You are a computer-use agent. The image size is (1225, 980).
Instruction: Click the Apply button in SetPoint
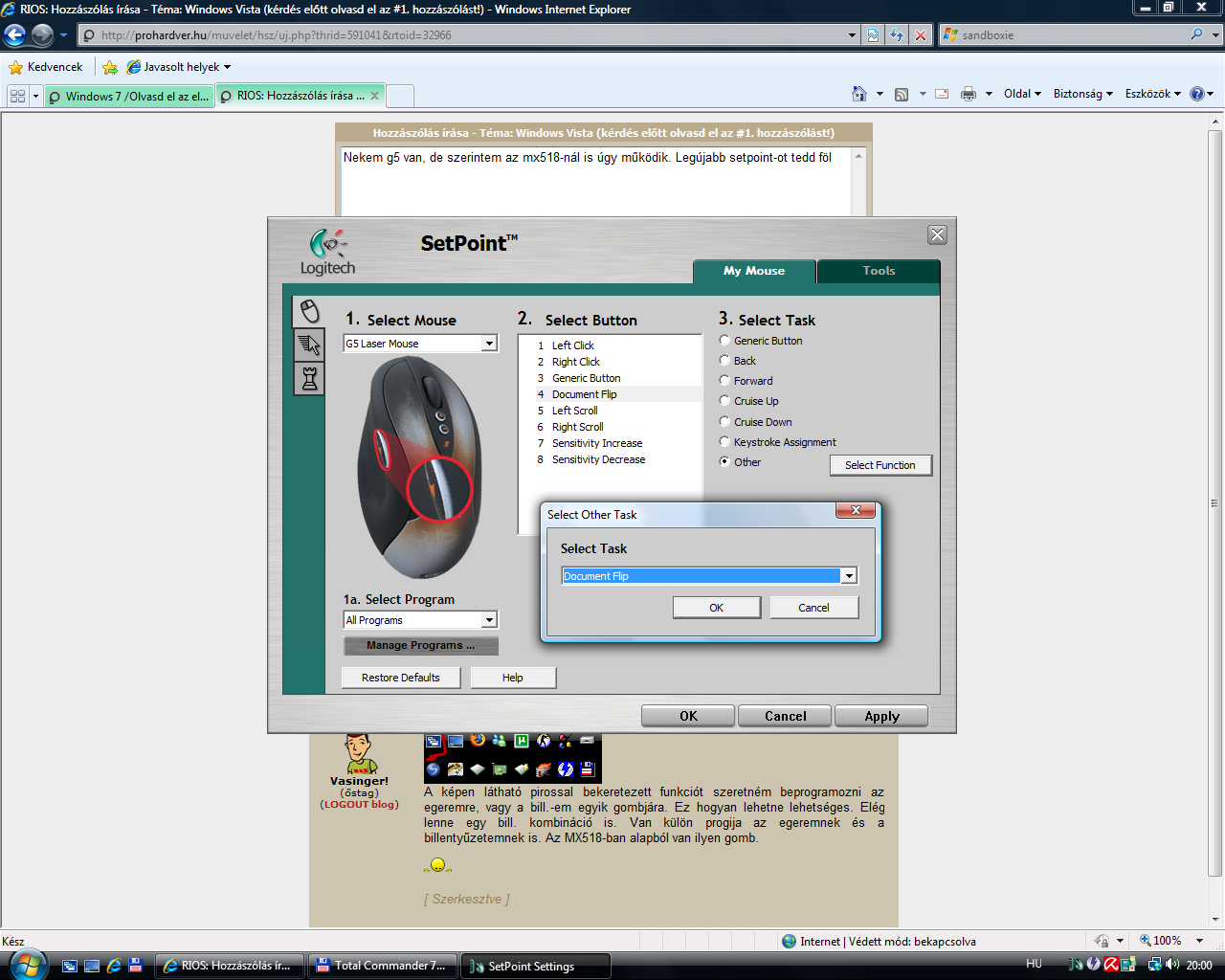[x=881, y=716]
